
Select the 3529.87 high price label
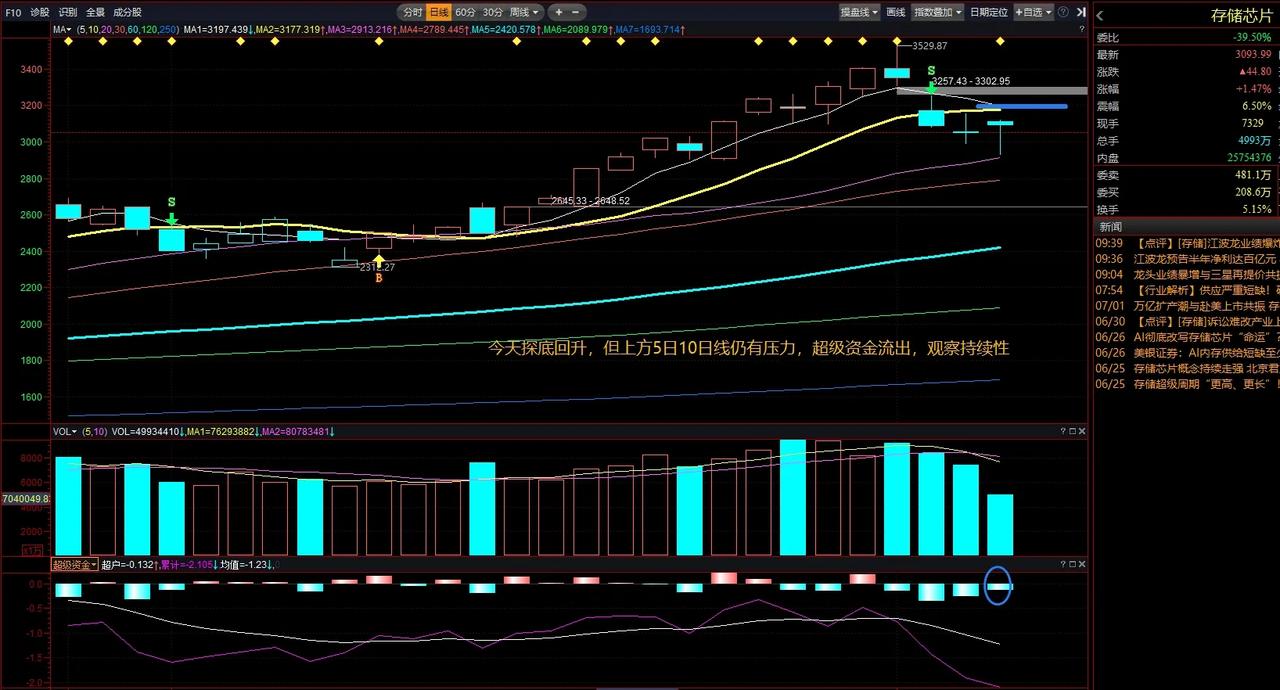929,46
